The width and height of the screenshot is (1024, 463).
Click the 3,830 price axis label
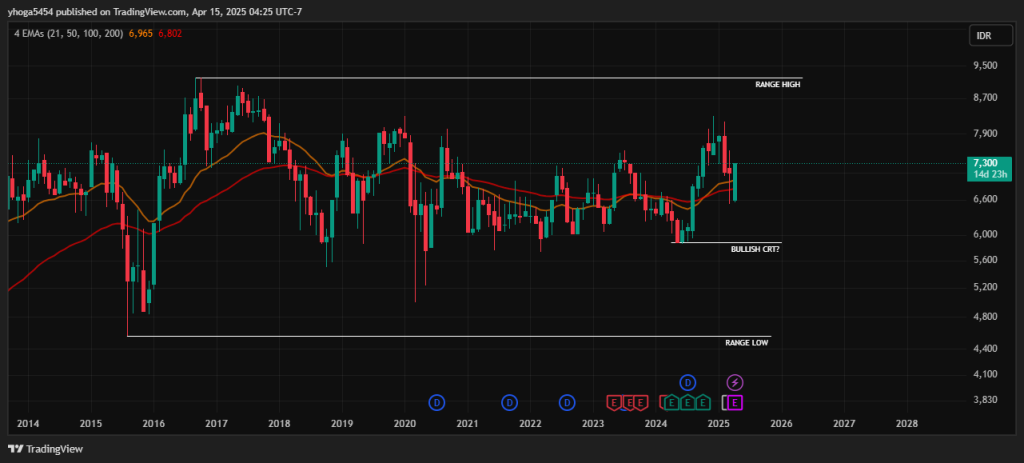[x=985, y=400]
